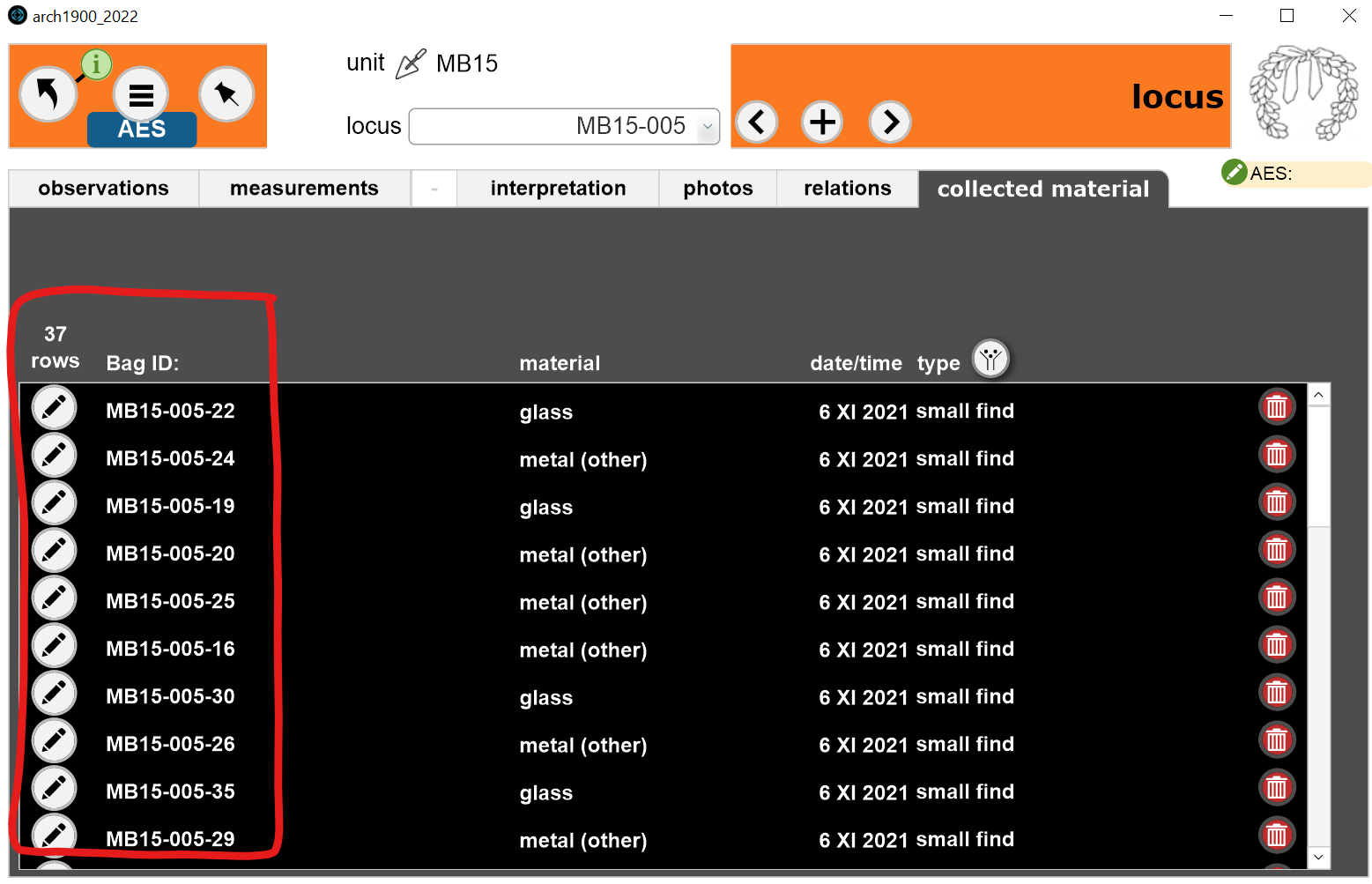The height and width of the screenshot is (884, 1372).
Task: Select the trowel edit icon beside unit MB15
Action: coord(411,63)
